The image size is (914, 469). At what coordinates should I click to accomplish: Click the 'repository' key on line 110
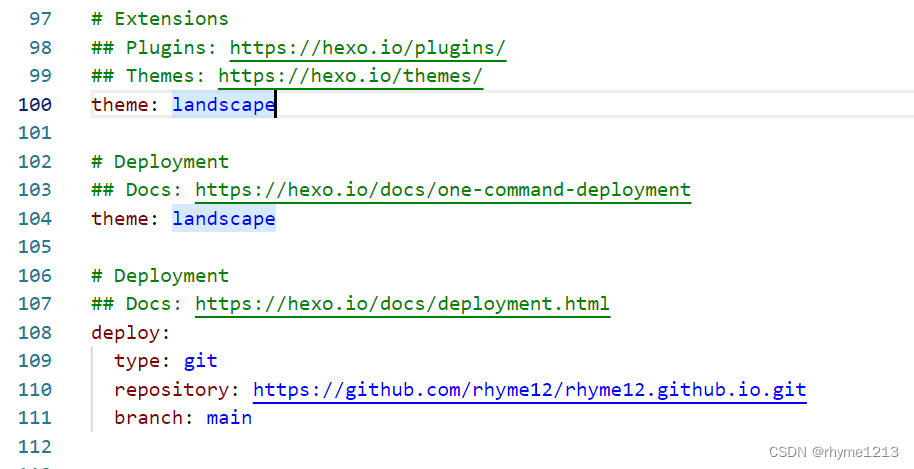[172, 390]
